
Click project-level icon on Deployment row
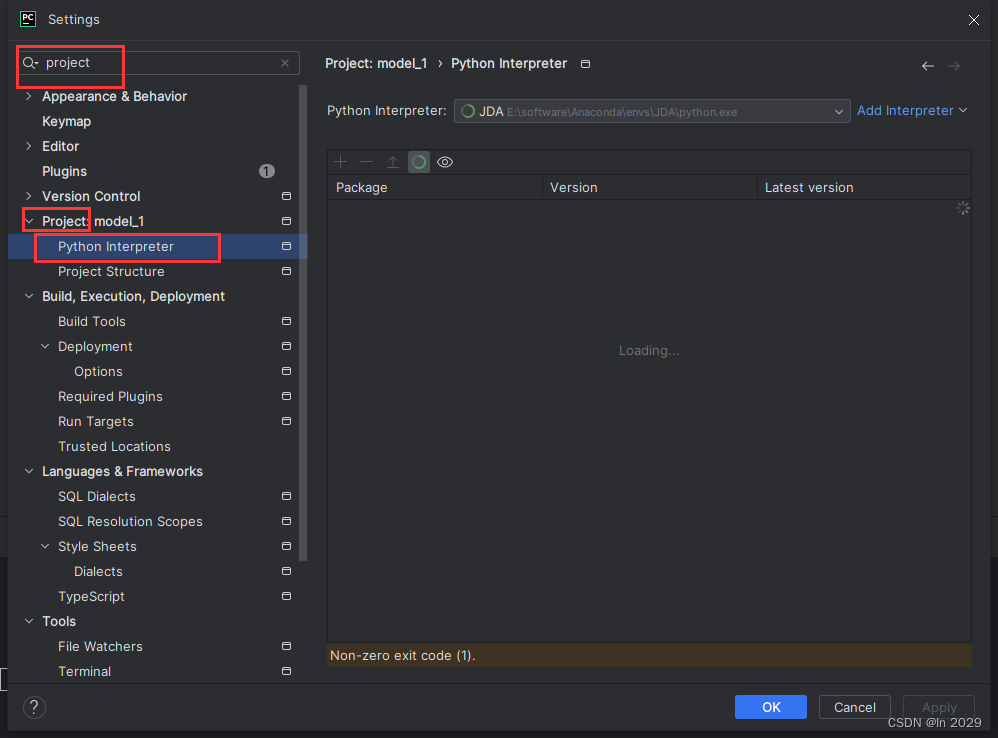[286, 346]
